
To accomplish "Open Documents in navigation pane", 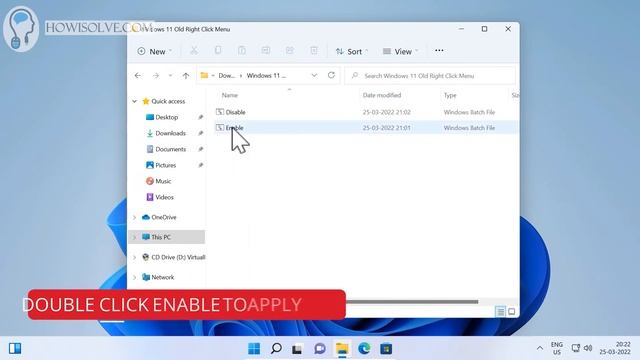I will (x=166, y=149).
